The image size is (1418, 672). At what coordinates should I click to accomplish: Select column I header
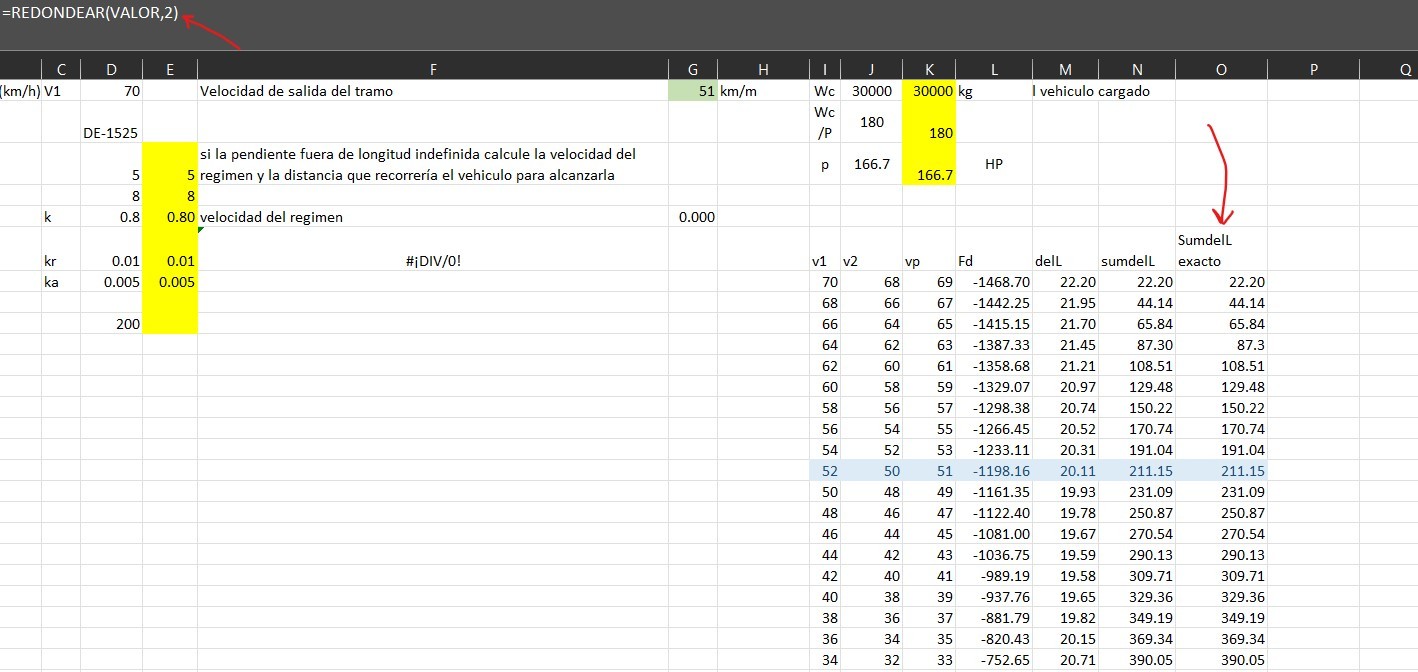825,69
